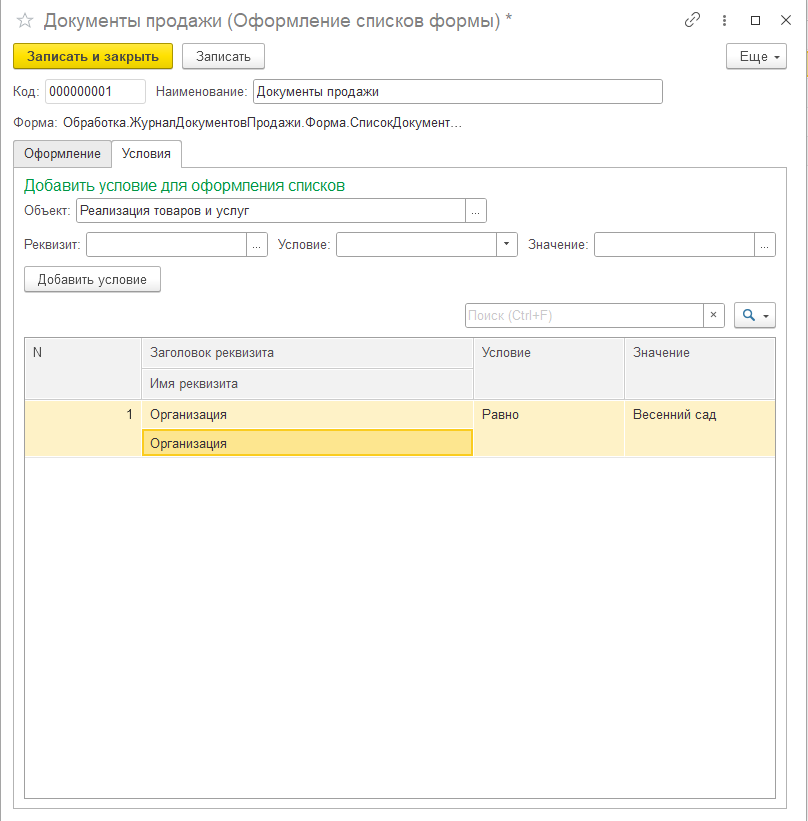Add this form to favorites with the star icon

coord(25,21)
